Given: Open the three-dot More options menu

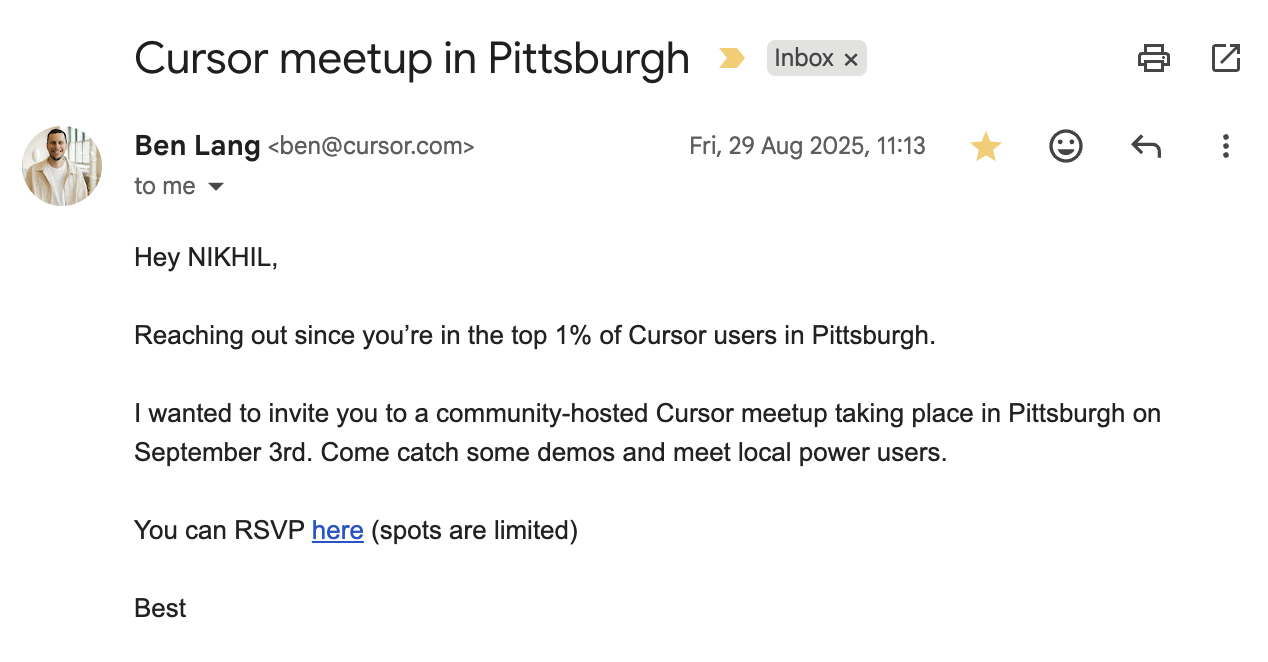Looking at the screenshot, I should (x=1225, y=147).
